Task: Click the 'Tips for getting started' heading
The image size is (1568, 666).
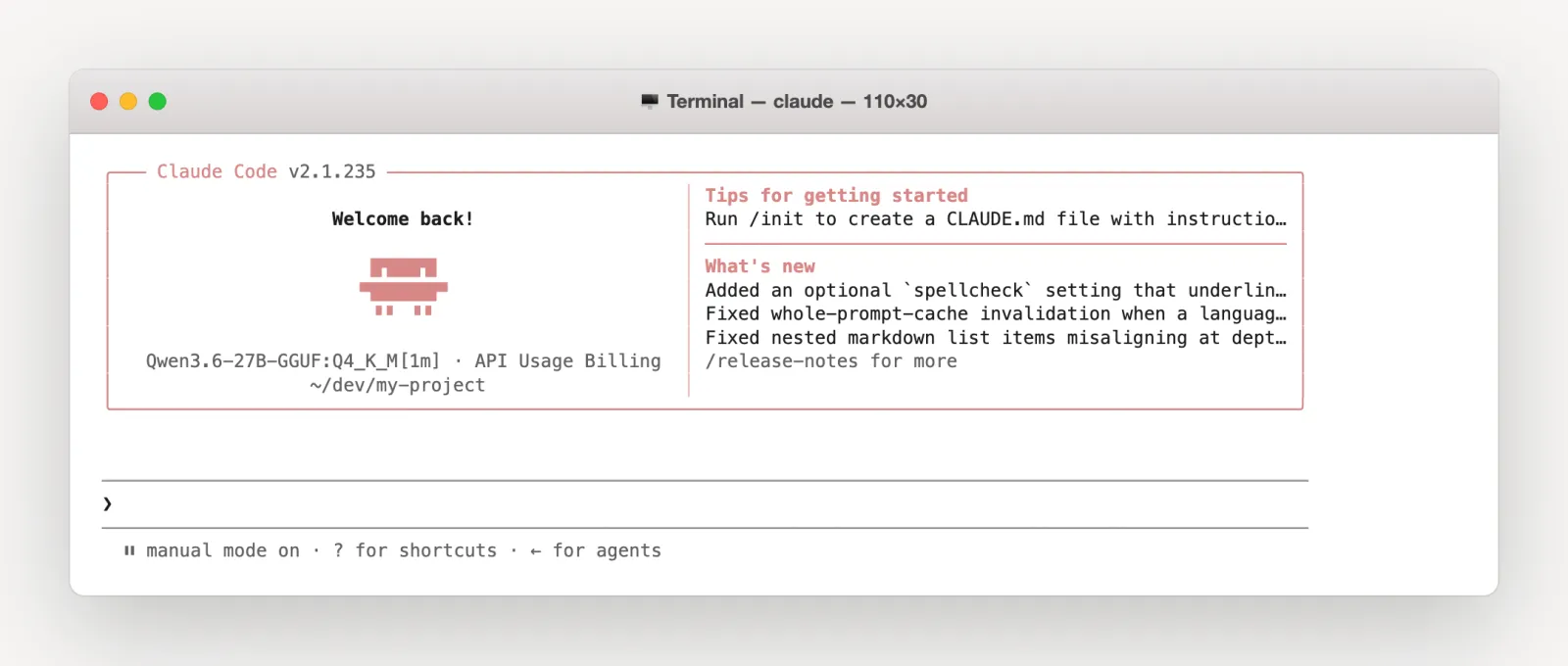Action: click(x=836, y=195)
